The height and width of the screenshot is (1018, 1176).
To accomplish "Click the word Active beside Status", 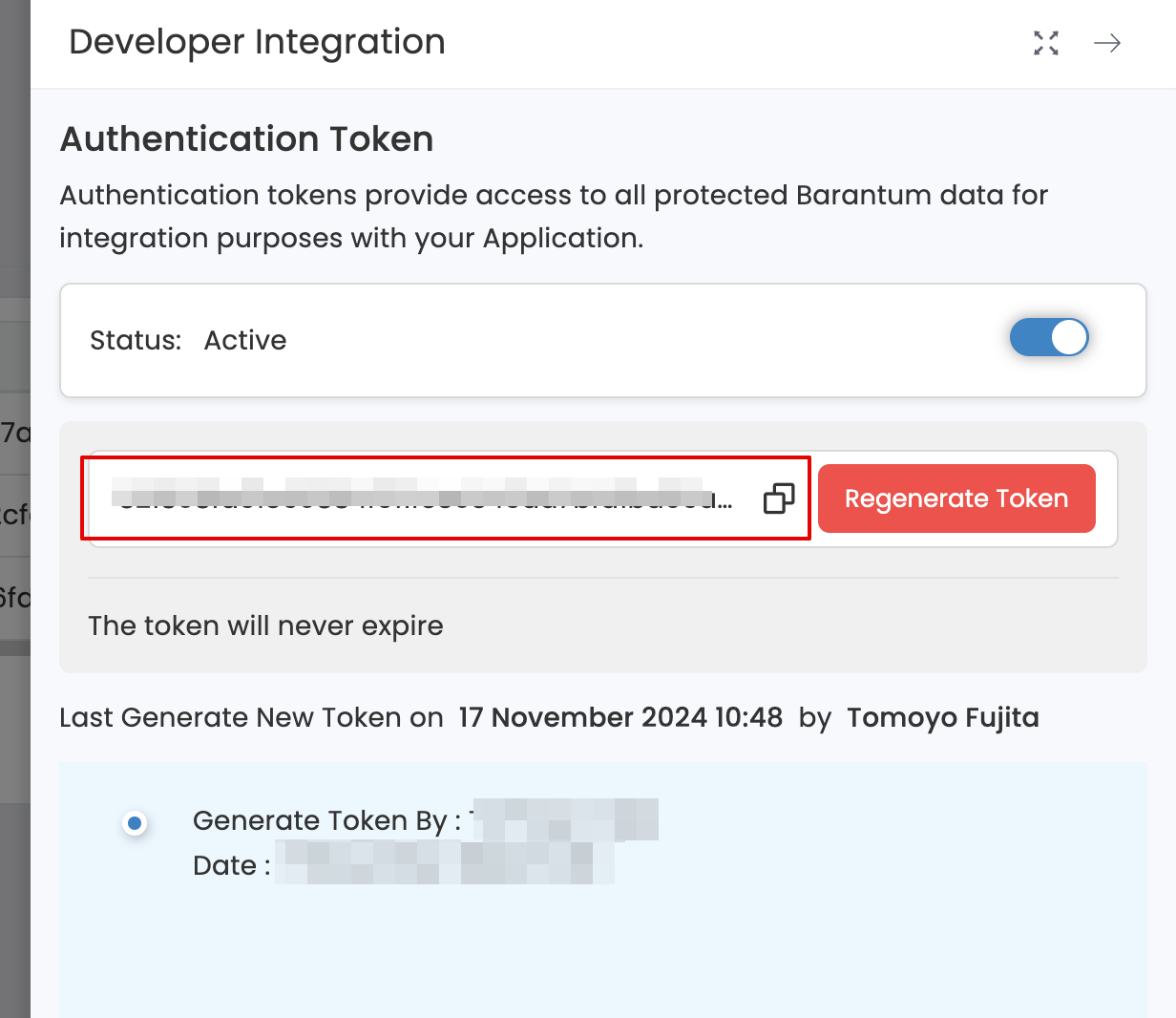I will coord(245,341).
